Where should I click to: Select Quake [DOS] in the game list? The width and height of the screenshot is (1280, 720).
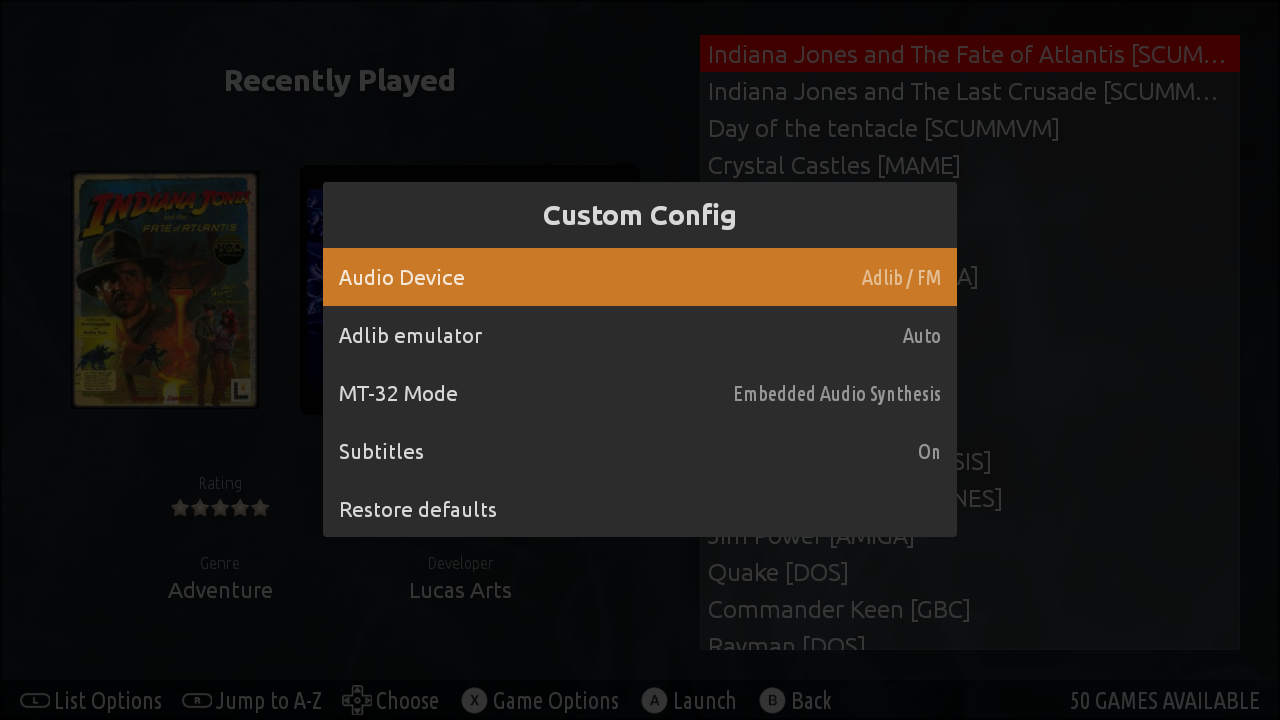tap(778, 573)
